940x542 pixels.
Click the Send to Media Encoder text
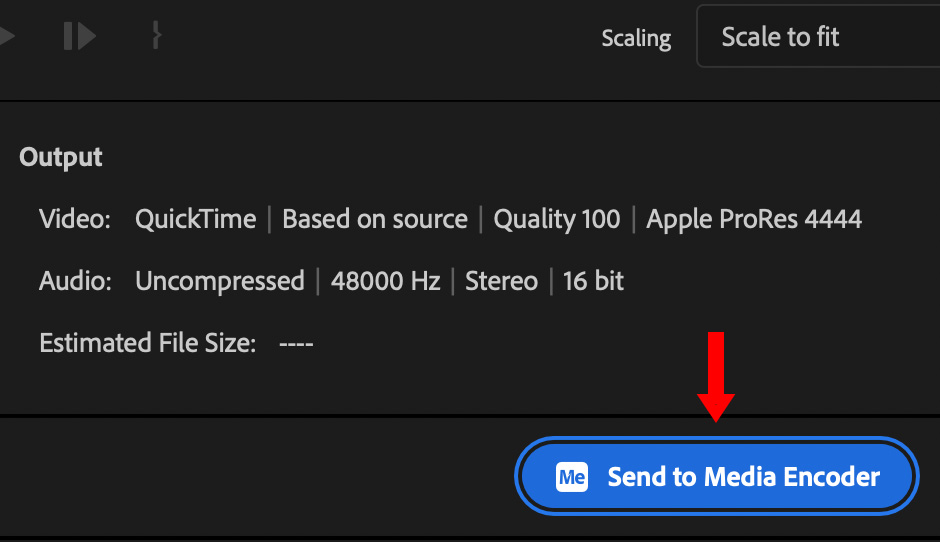click(x=743, y=477)
